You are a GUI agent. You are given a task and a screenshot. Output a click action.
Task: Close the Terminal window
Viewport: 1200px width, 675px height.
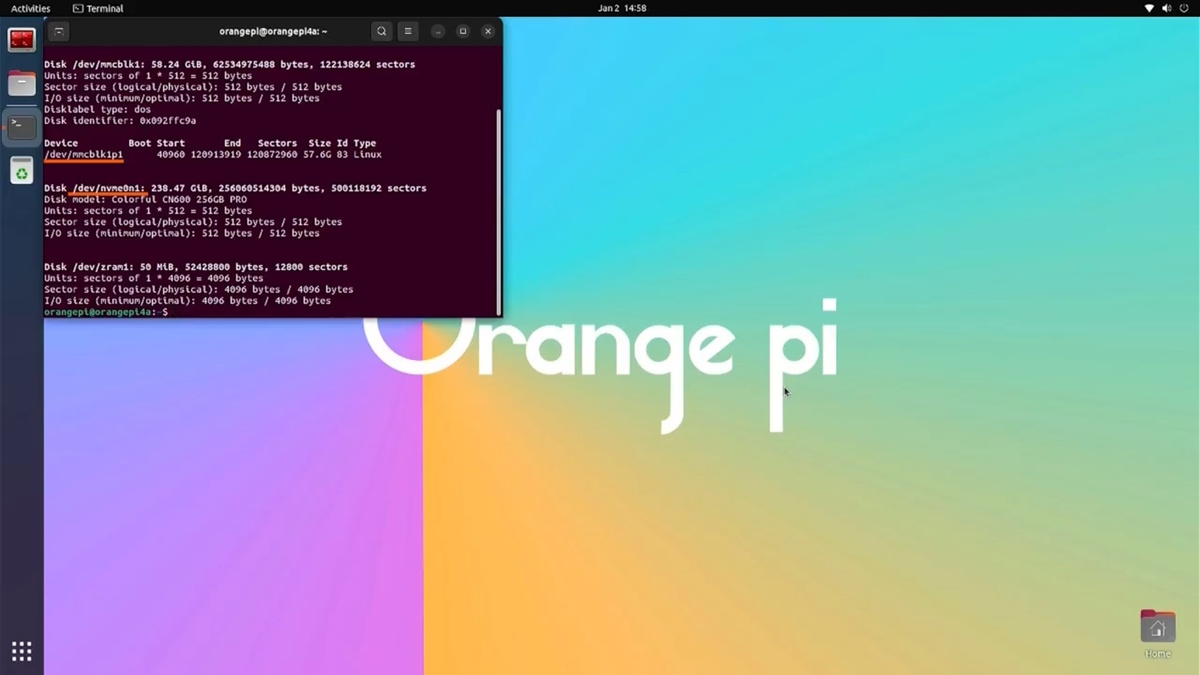[x=488, y=31]
